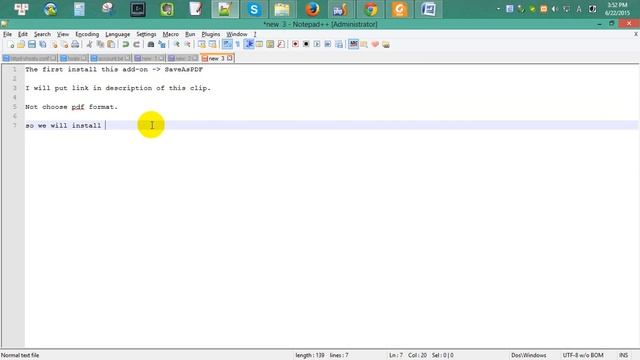Click the volume speaker tray icon
The height and width of the screenshot is (360, 640).
point(555,9)
